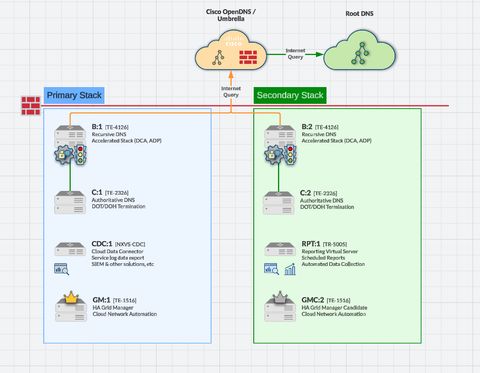Click the gold crown on GM:1
The image size is (480, 373).
(71, 297)
